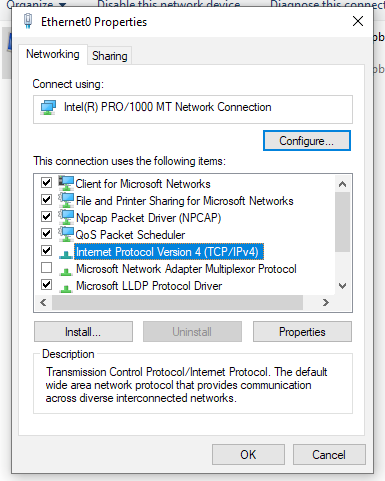Screen dimensions: 385x481
Task: Toggle Microsoft LLDP Protocol Driver checkbox
Action: tap(46, 285)
